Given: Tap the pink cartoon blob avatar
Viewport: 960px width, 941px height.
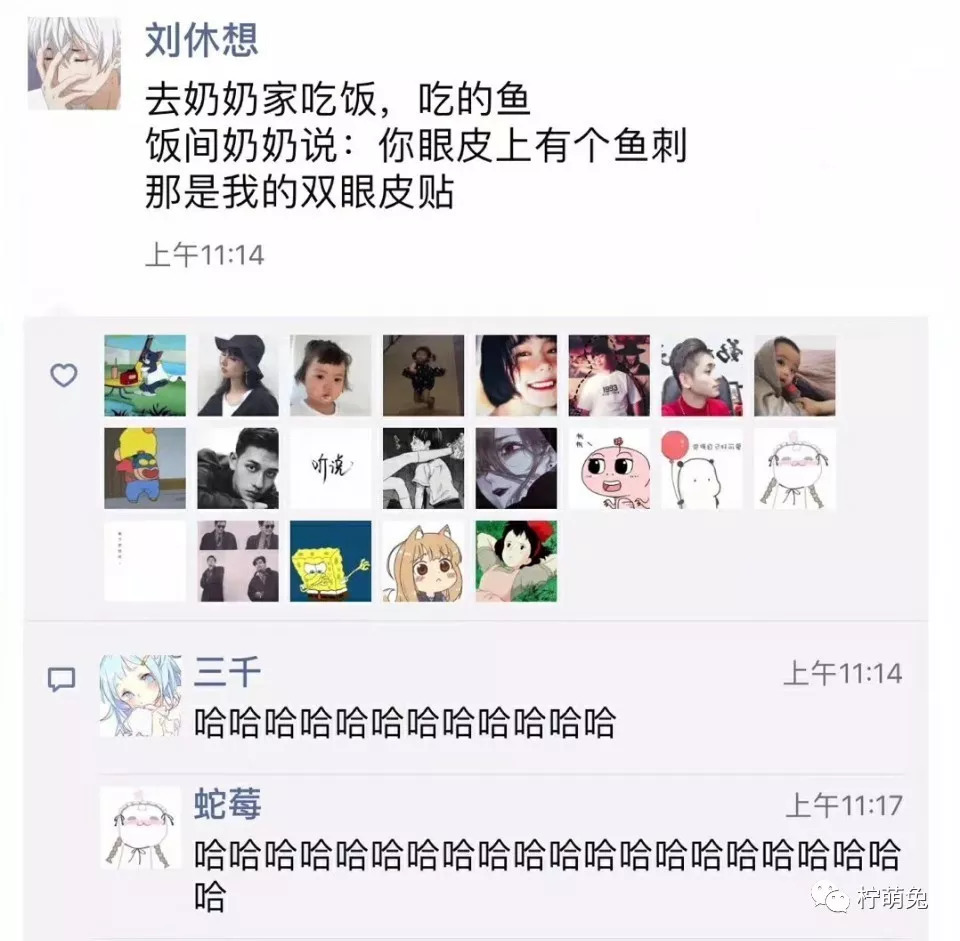Looking at the screenshot, I should point(609,468).
